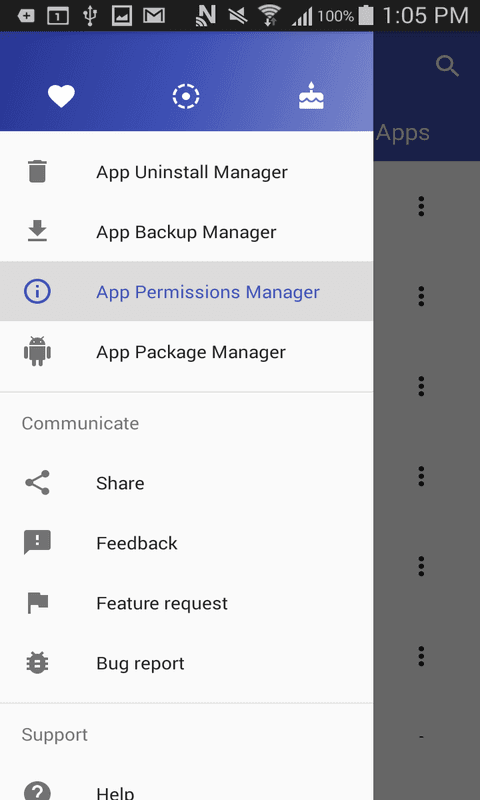Open the first app's three-dot overflow menu
The height and width of the screenshot is (800, 480).
click(x=421, y=206)
